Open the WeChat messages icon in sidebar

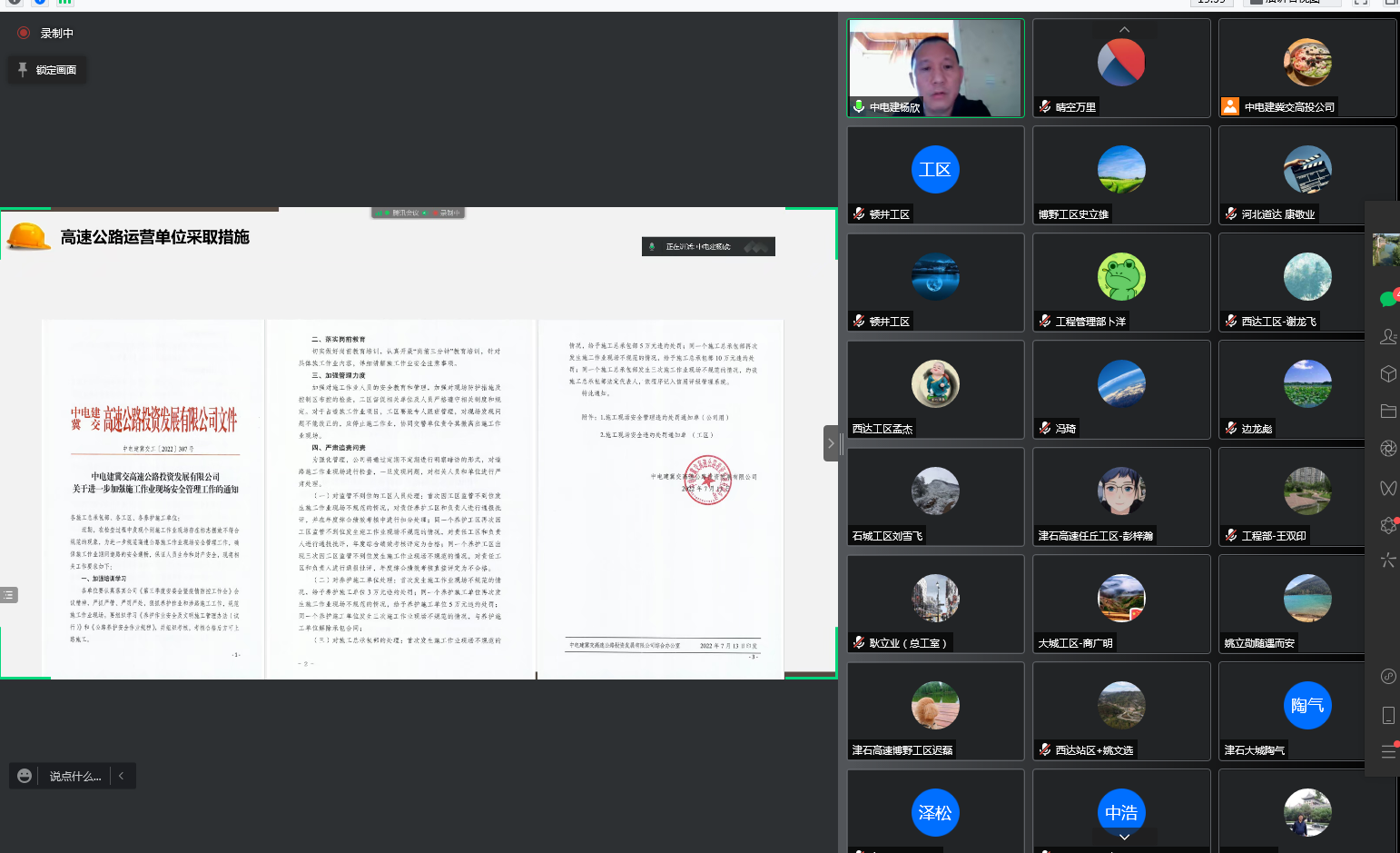[1387, 298]
